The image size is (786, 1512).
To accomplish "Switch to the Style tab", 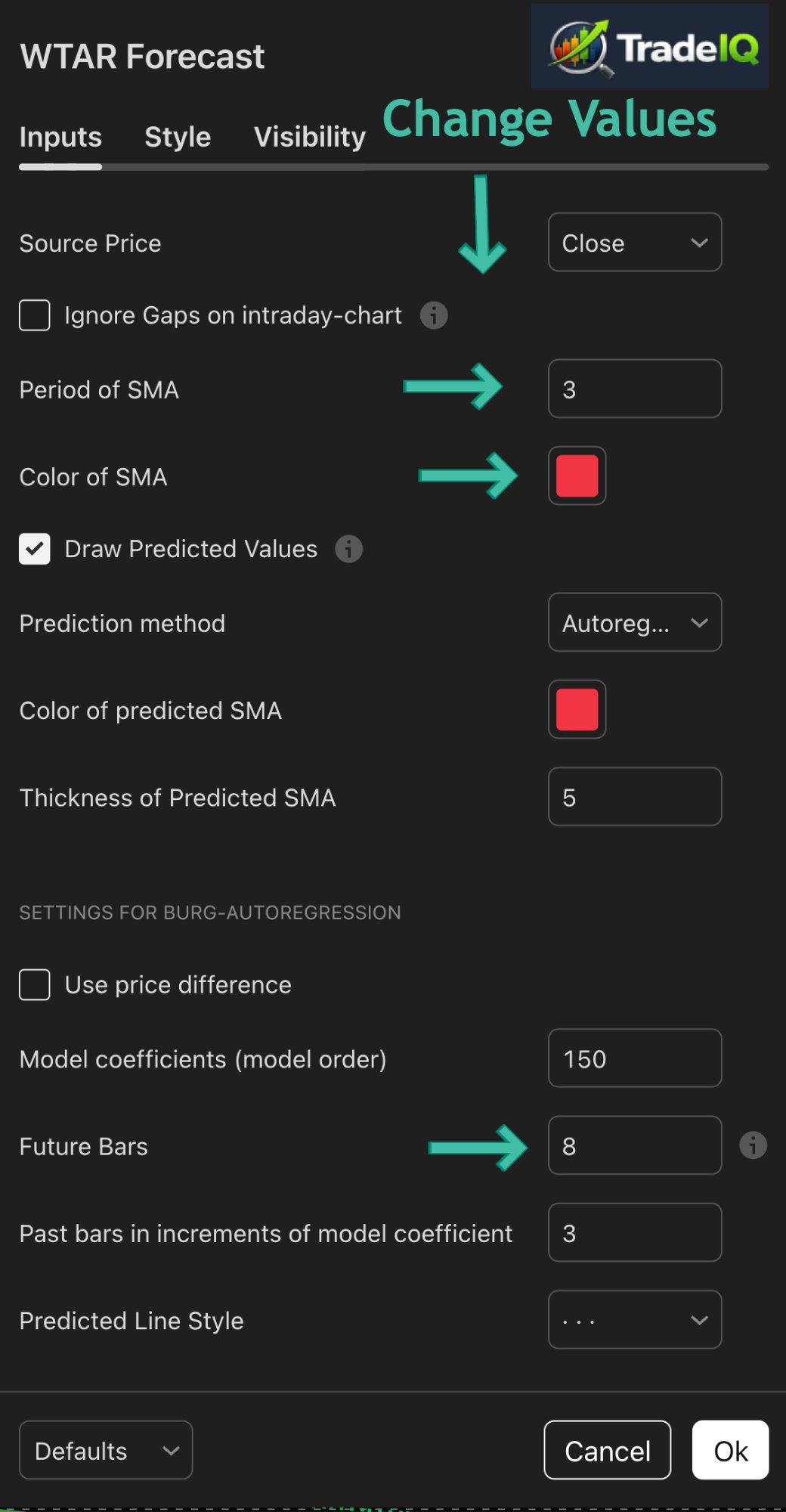I will tap(178, 137).
